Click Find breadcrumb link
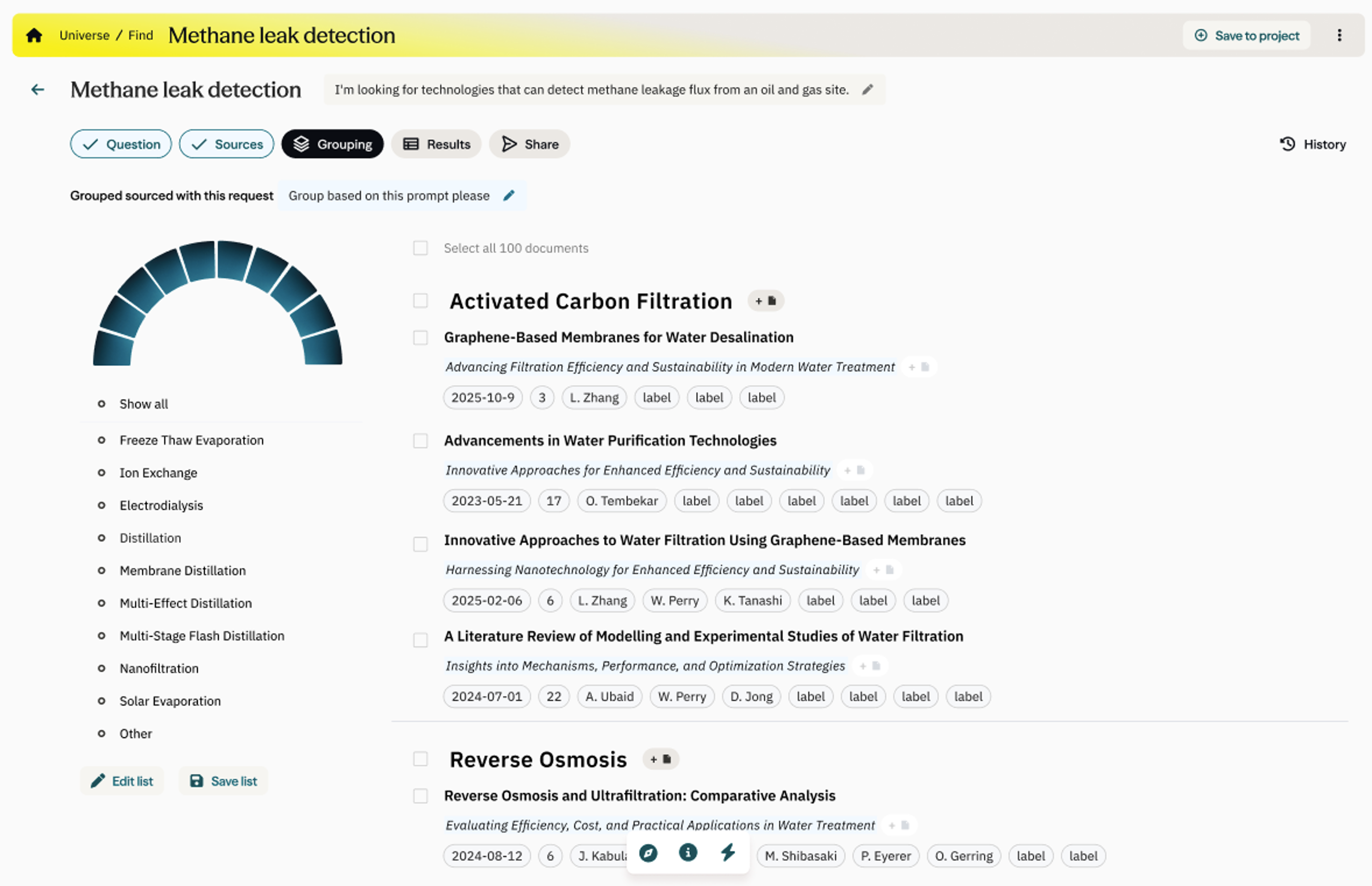1372x886 pixels. coord(141,36)
